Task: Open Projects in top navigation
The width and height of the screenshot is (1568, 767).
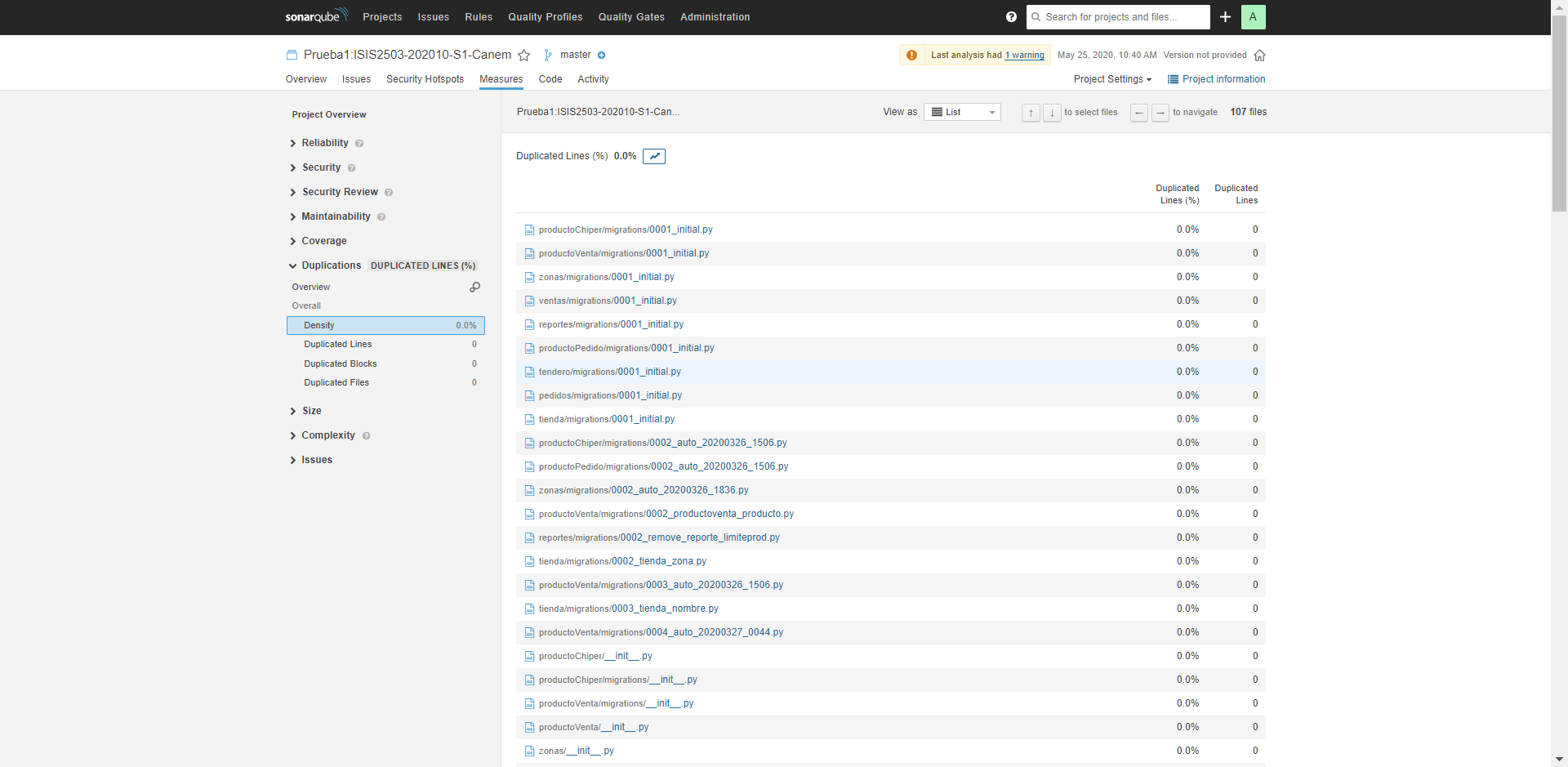Action: 382,17
